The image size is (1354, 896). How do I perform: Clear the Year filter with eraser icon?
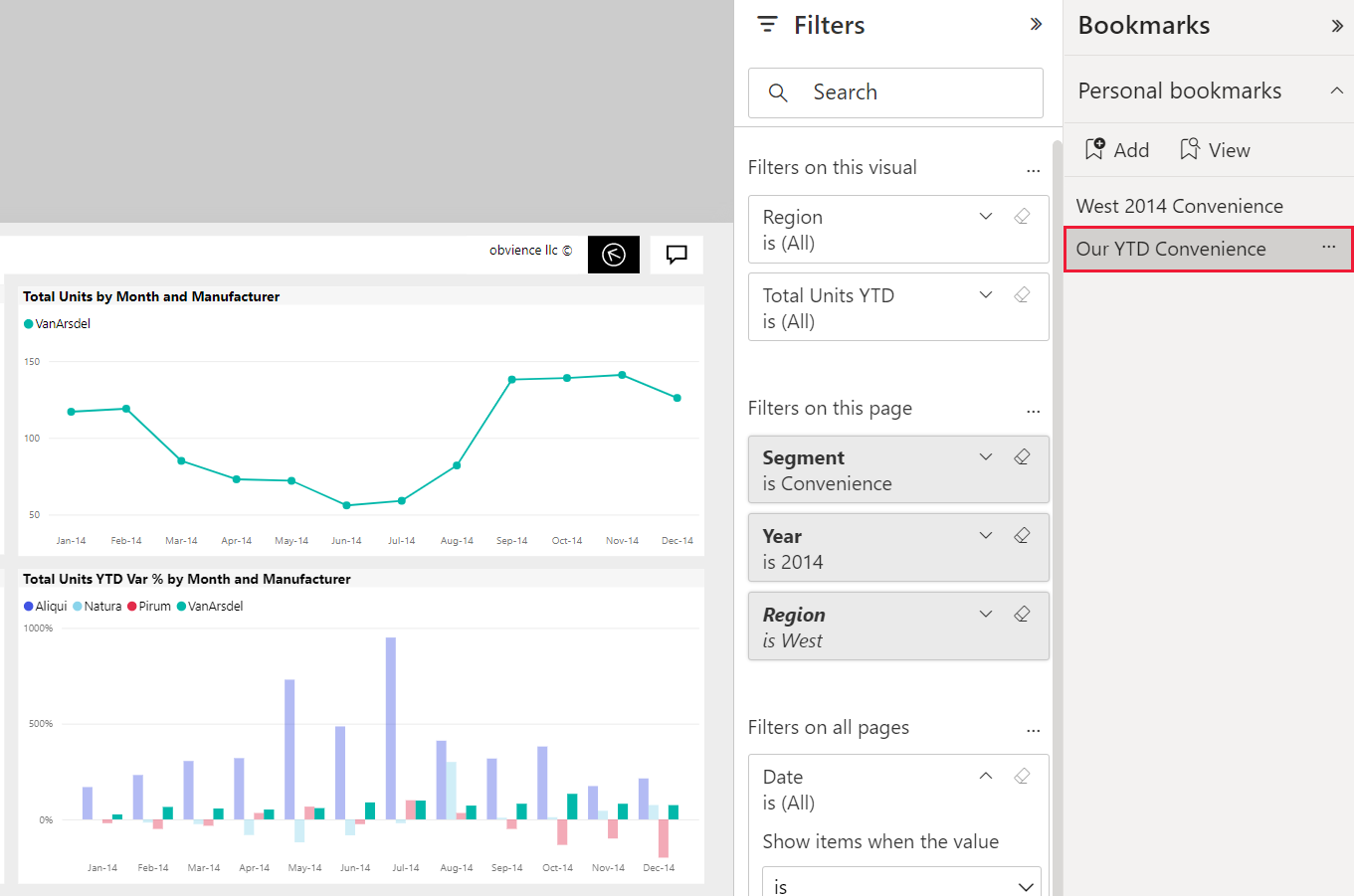click(1022, 536)
